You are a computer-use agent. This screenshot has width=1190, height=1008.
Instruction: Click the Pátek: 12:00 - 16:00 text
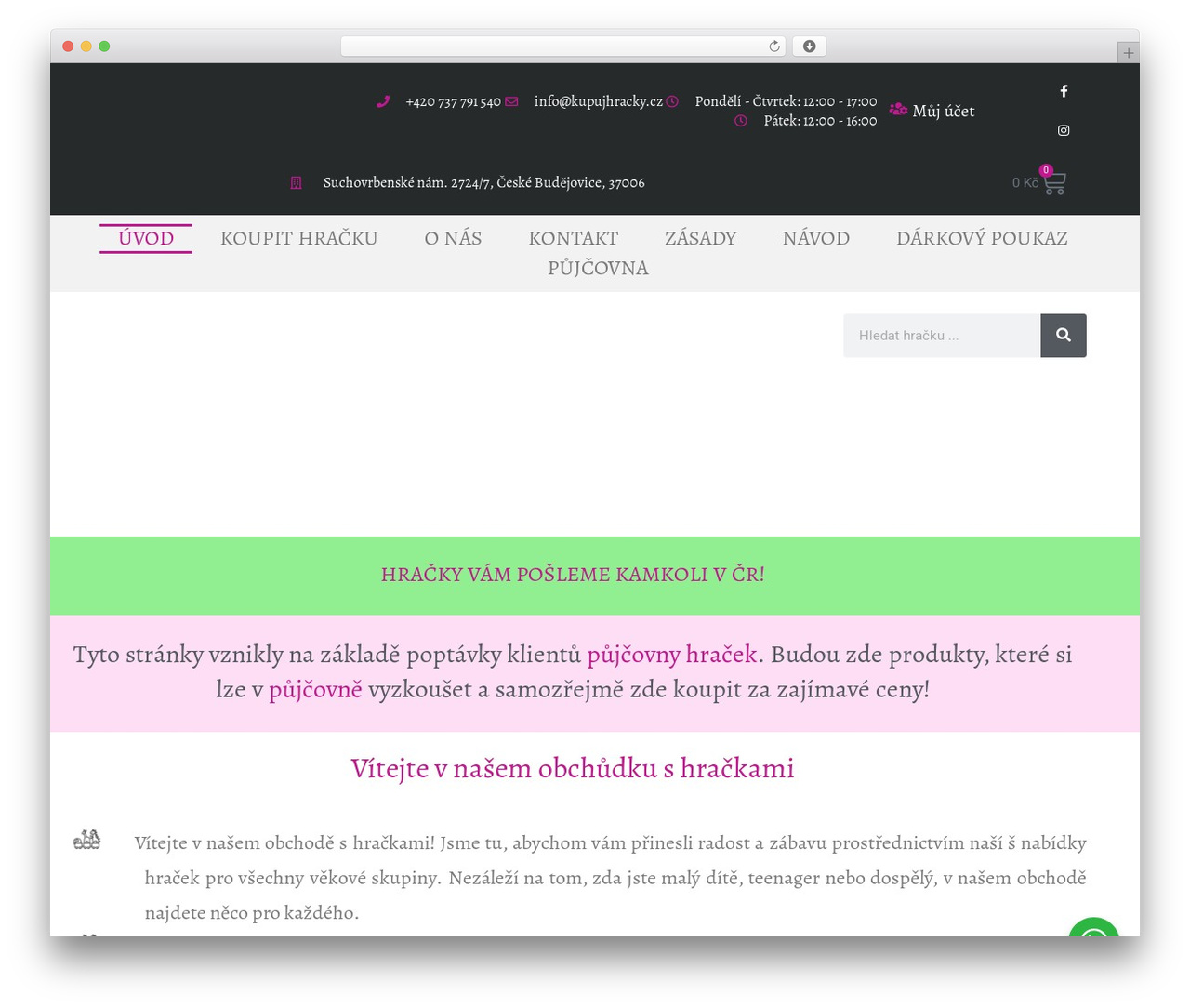click(x=820, y=121)
